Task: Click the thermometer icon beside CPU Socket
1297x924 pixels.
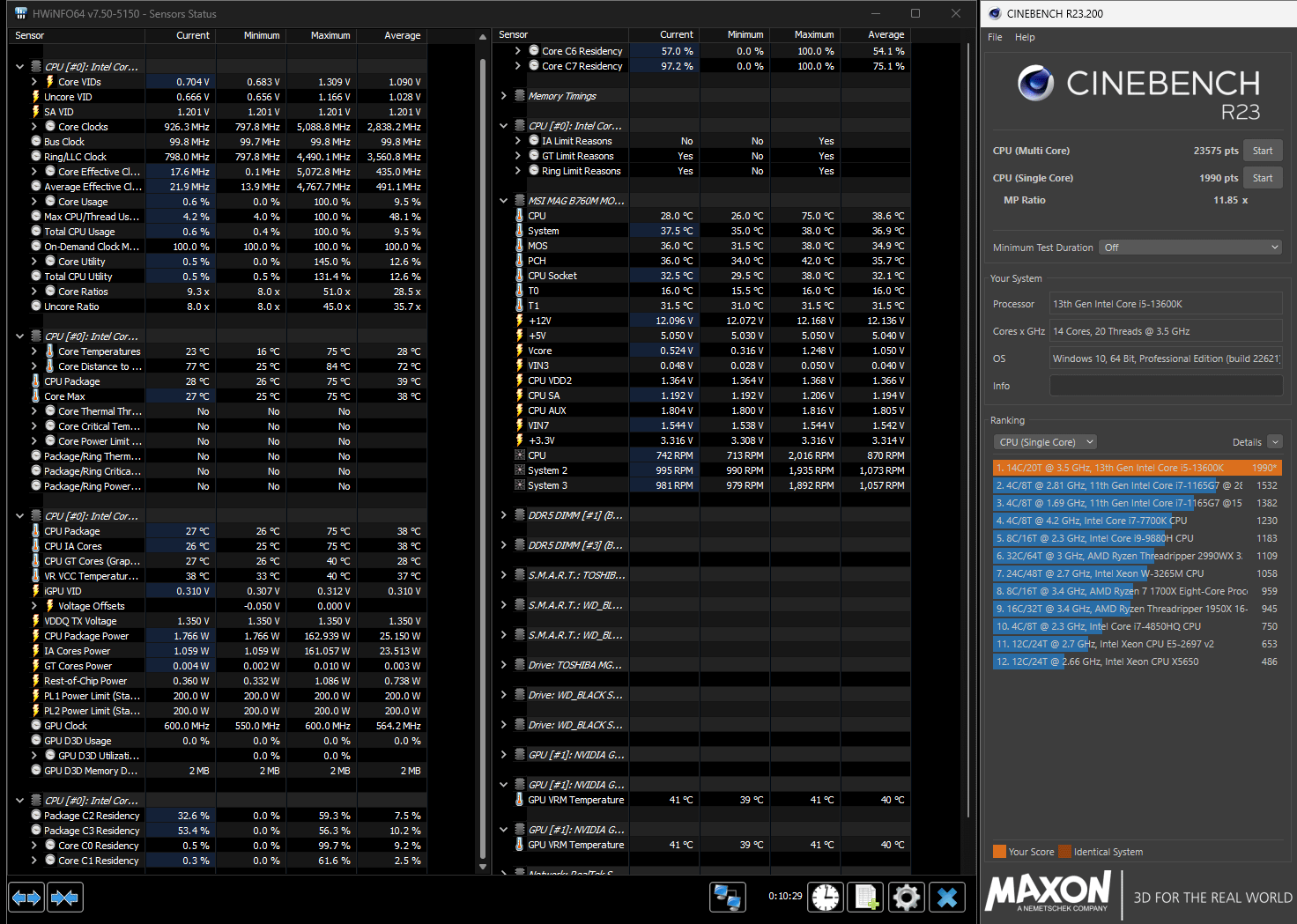Action: click(x=520, y=276)
